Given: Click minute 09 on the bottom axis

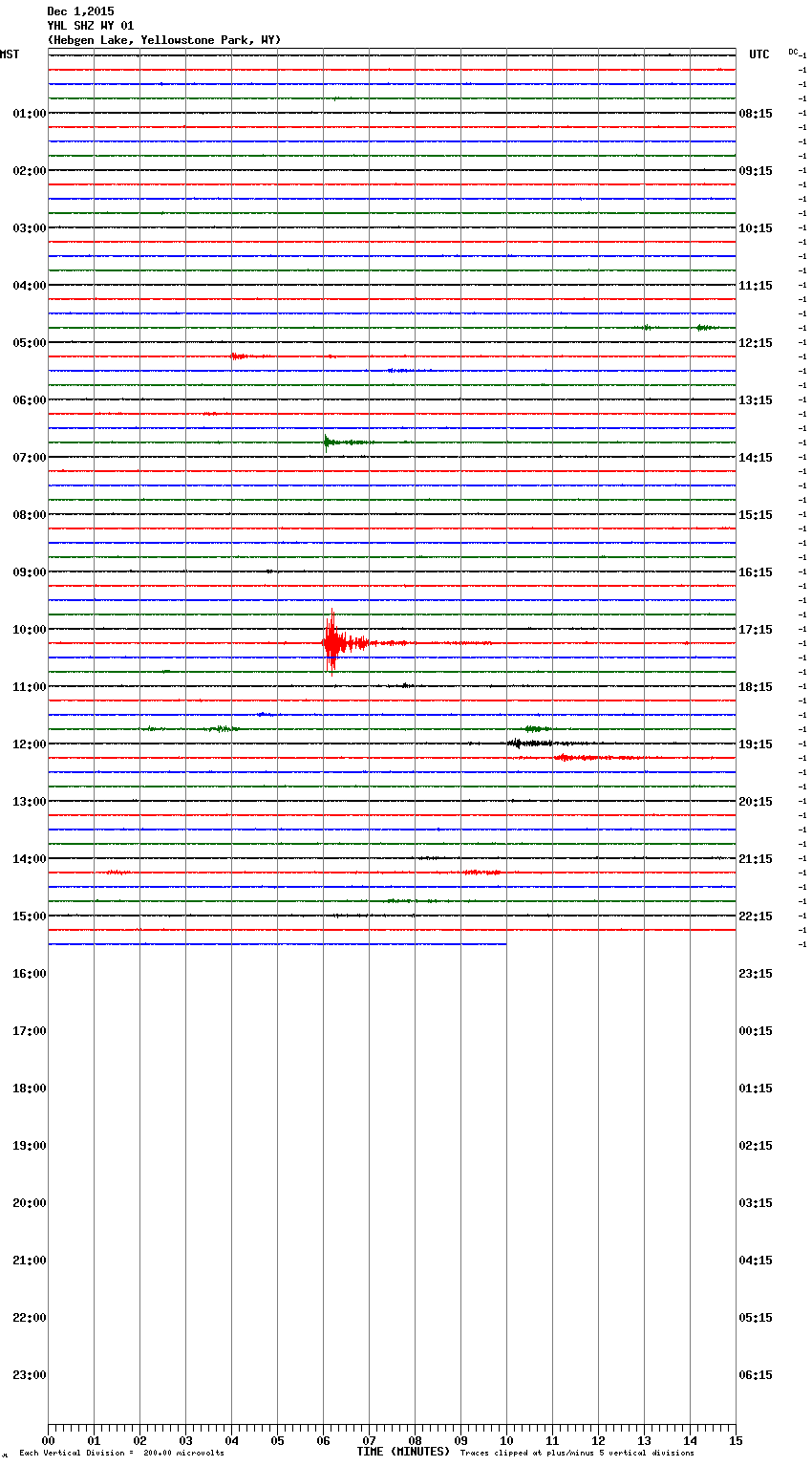Looking at the screenshot, I should click(460, 1440).
